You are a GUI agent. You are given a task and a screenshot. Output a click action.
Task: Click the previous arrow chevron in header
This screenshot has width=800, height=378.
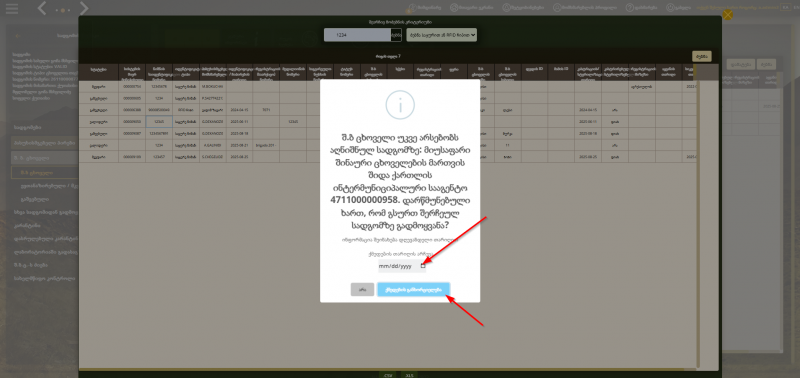[x=43, y=8]
